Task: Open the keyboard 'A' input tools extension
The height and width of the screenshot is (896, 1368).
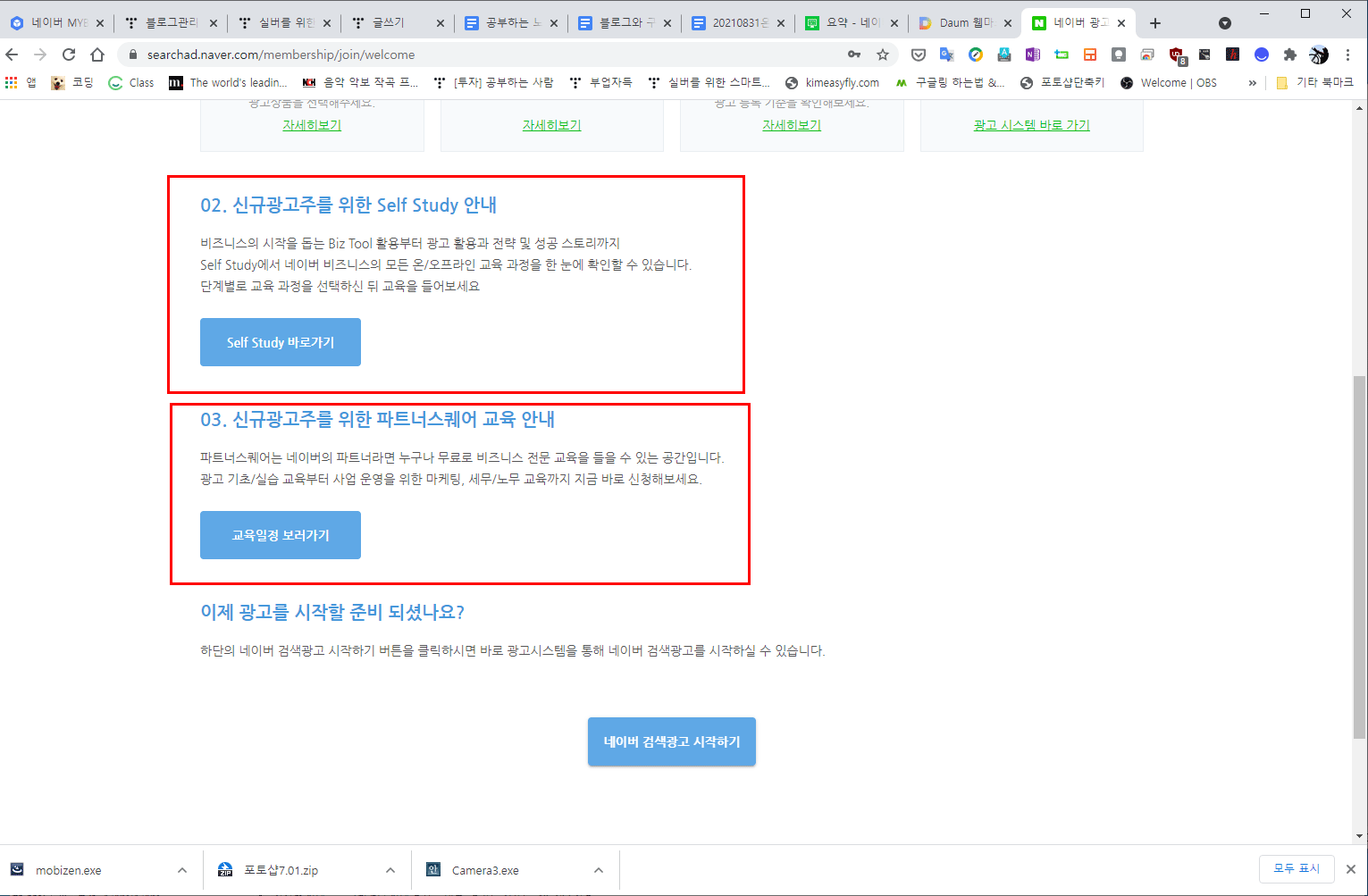Action: point(1004,54)
